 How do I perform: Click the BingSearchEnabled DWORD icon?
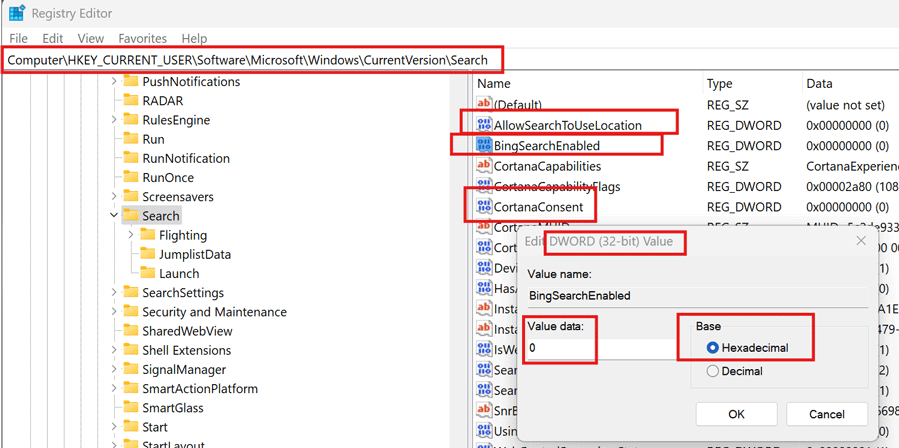[484, 145]
